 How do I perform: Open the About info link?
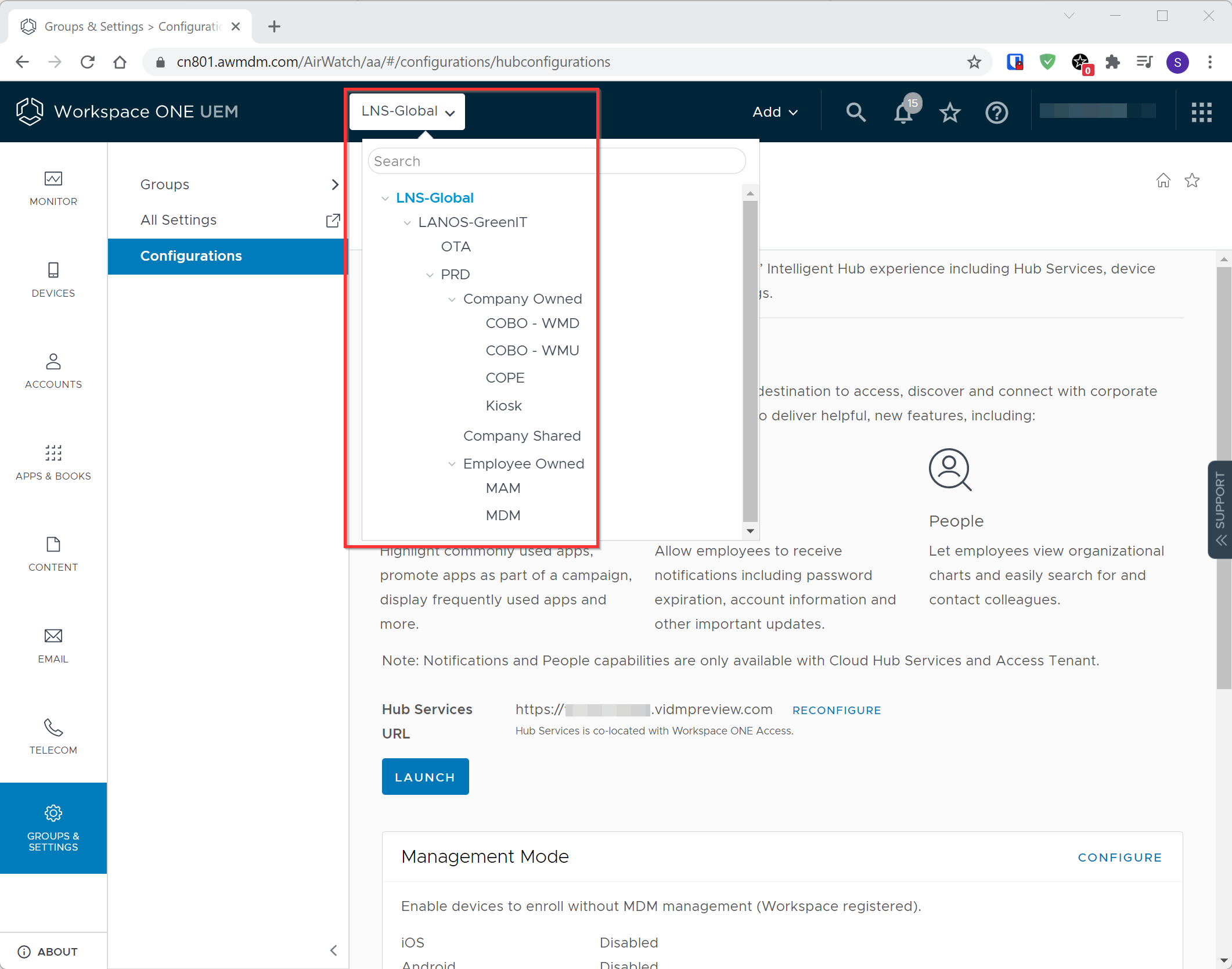(48, 952)
